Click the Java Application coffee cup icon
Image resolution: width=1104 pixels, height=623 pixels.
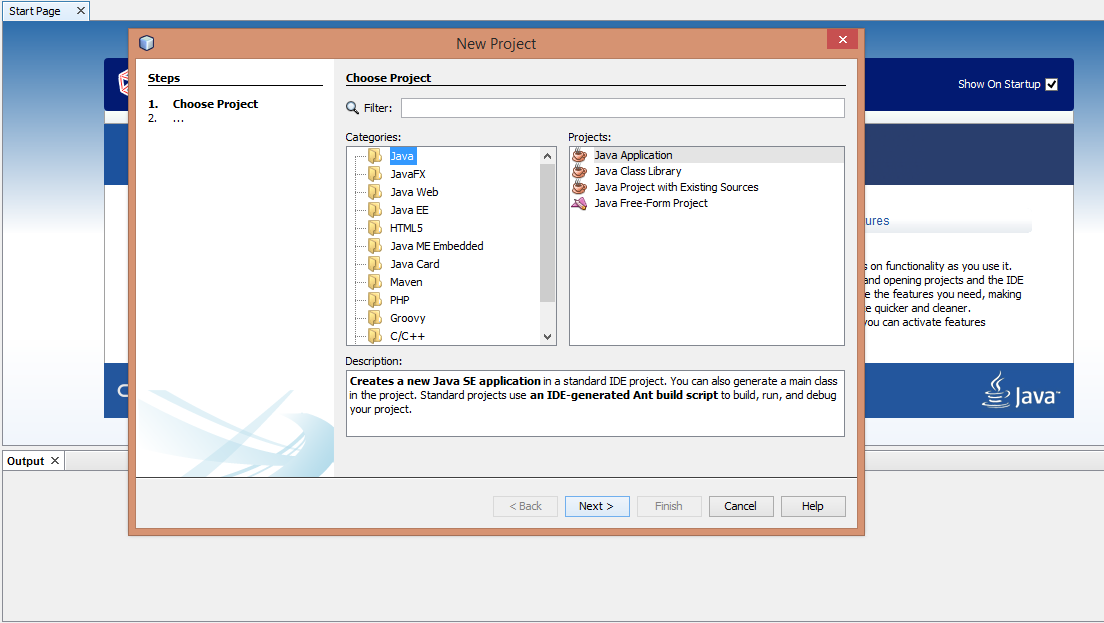(x=579, y=155)
